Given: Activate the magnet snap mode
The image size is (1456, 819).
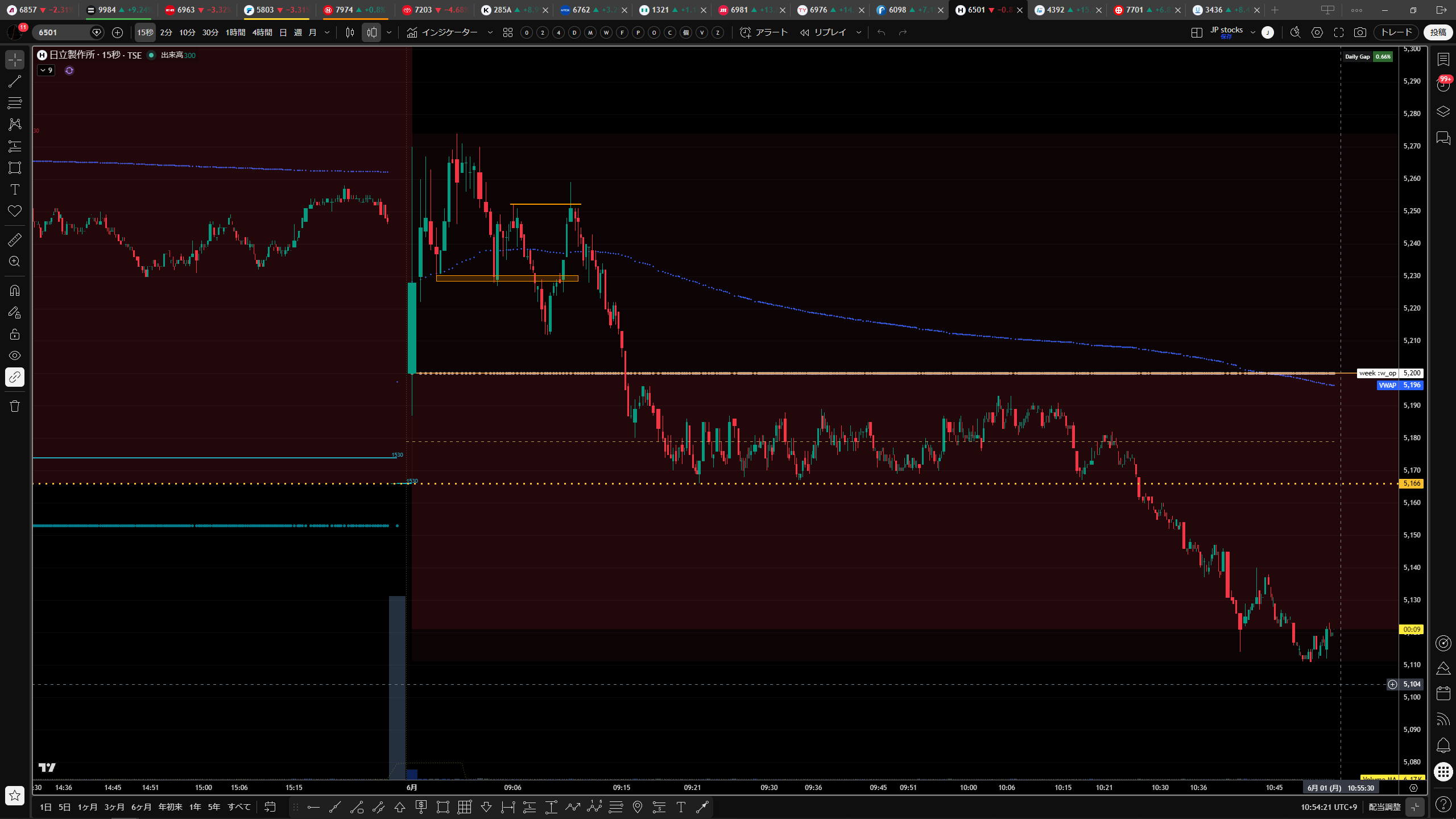Looking at the screenshot, I should pyautogui.click(x=15, y=291).
